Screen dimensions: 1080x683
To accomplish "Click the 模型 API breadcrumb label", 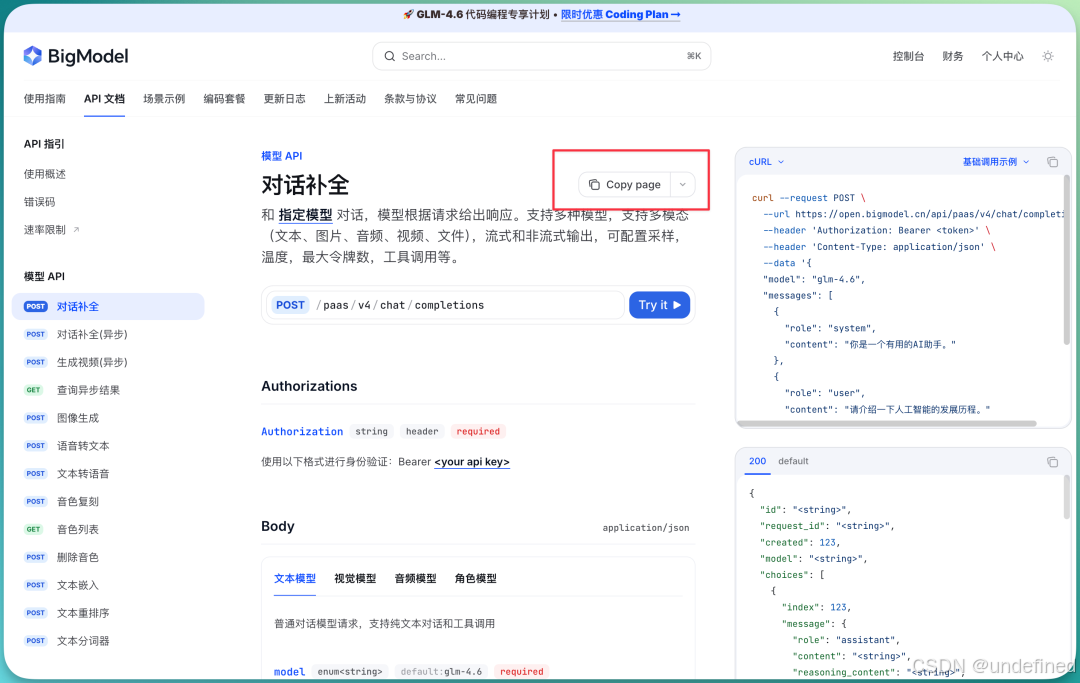I will 282,156.
